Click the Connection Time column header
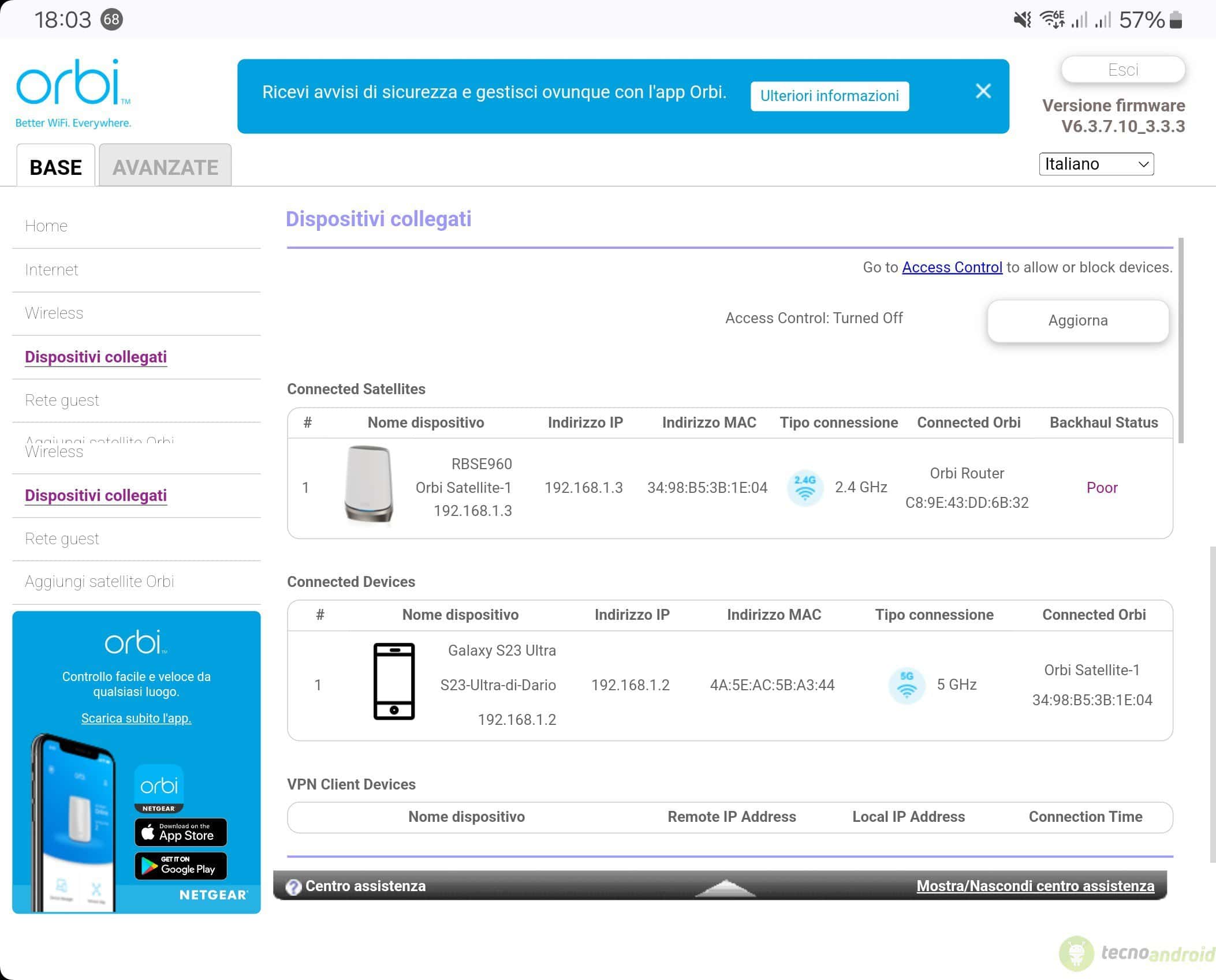Image resolution: width=1216 pixels, height=980 pixels. (x=1086, y=817)
